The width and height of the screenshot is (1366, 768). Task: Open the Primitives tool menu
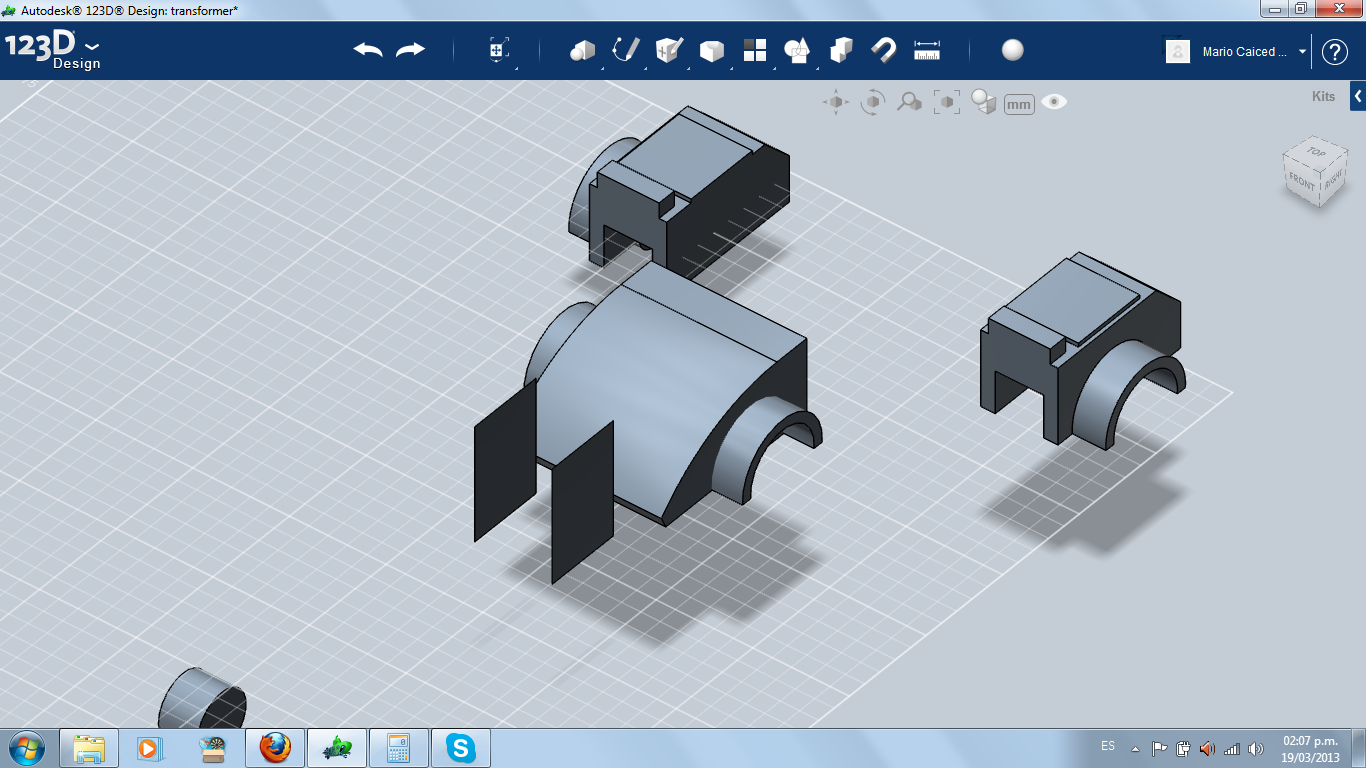582,51
